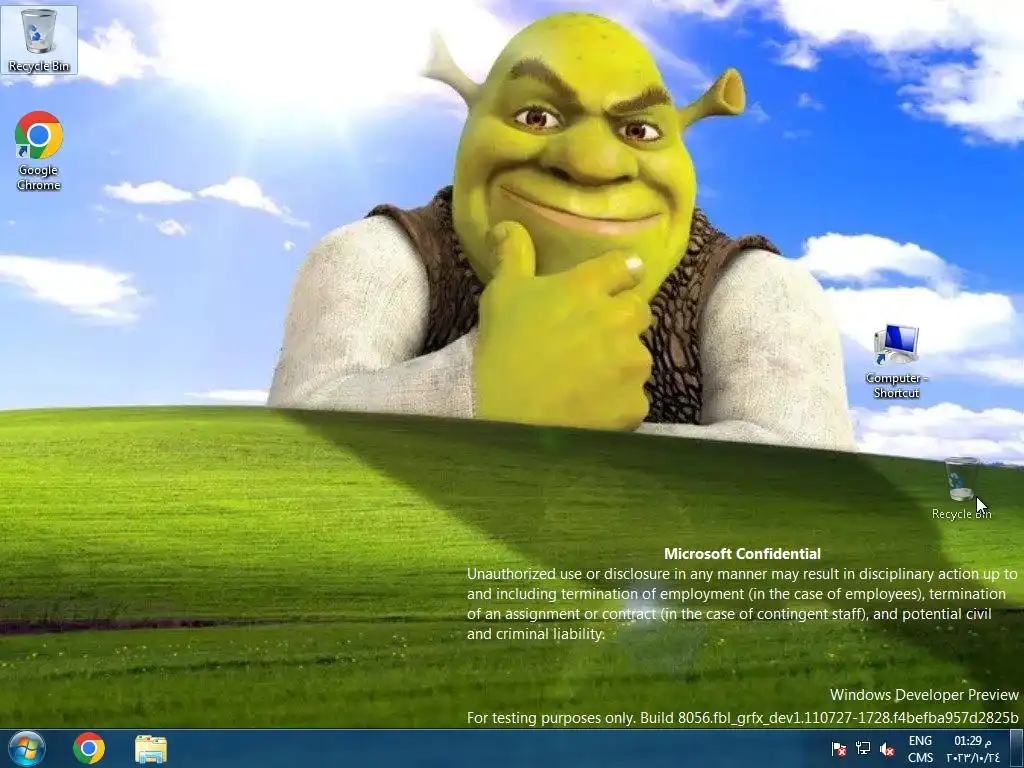Open File Explorer from the taskbar
The height and width of the screenshot is (768, 1024).
(151, 749)
